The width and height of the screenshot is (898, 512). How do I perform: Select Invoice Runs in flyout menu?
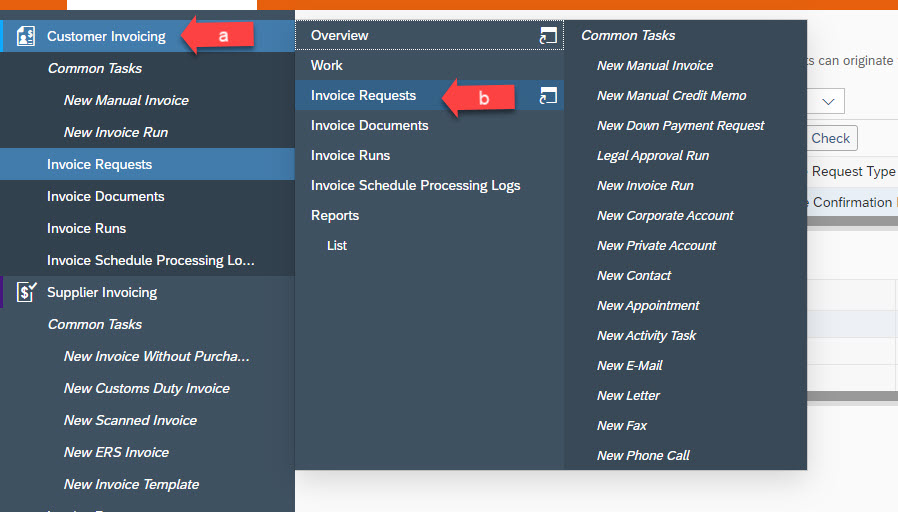[x=350, y=155]
